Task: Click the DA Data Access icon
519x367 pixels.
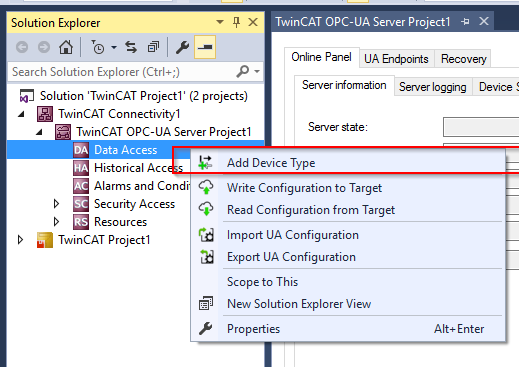Action: (81, 150)
